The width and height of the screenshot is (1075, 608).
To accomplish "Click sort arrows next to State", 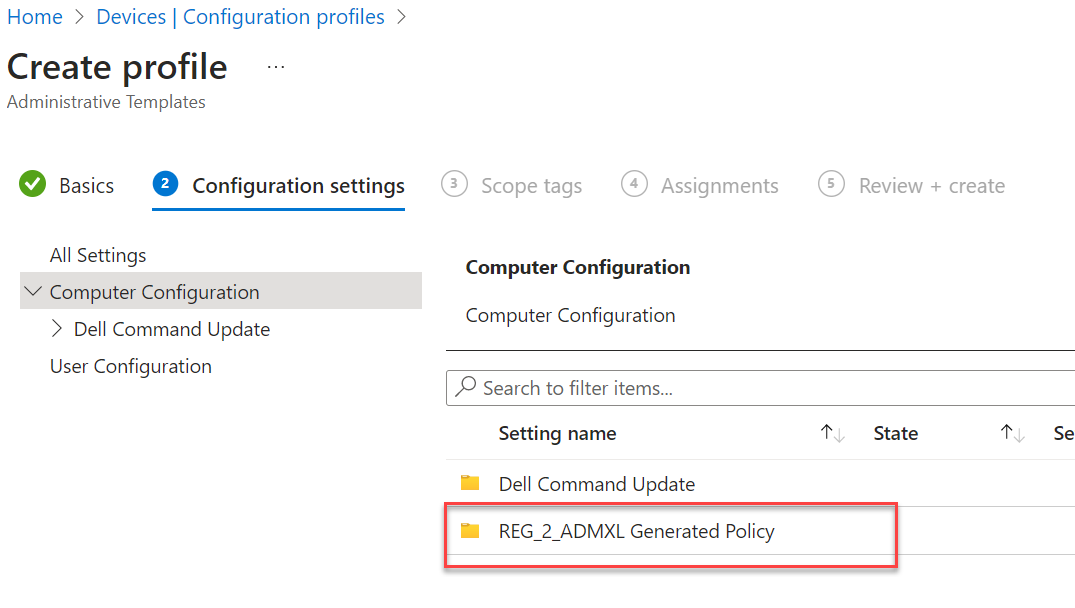I will pyautogui.click(x=1012, y=433).
